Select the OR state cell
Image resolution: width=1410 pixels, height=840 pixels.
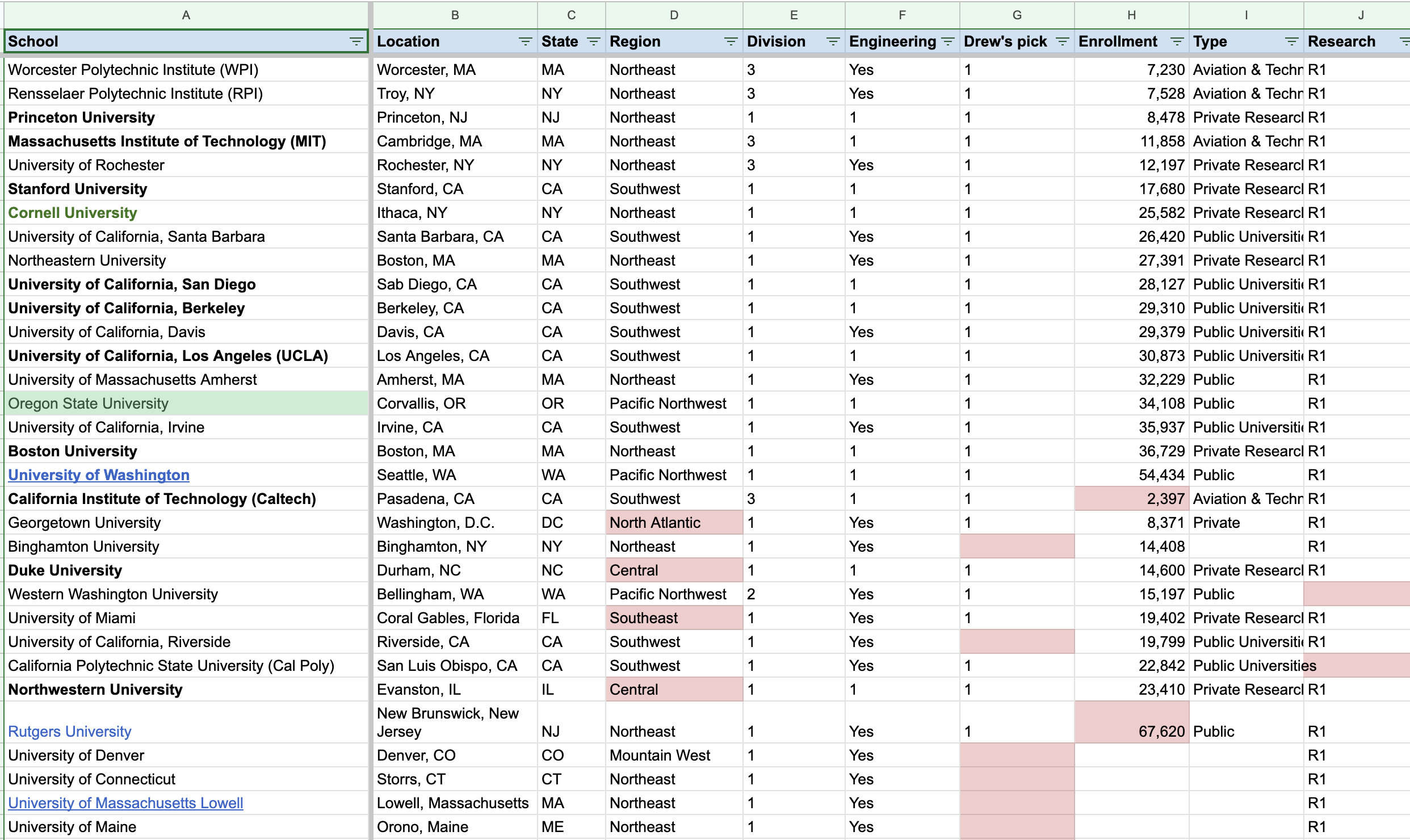click(572, 404)
